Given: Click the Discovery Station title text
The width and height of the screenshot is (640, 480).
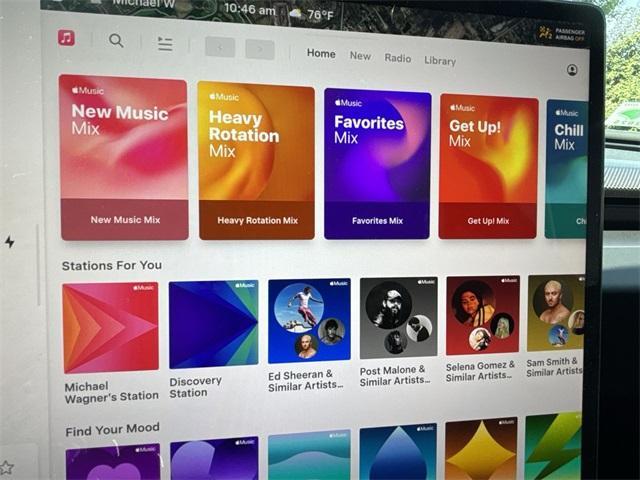Looking at the screenshot, I should pyautogui.click(x=196, y=387).
